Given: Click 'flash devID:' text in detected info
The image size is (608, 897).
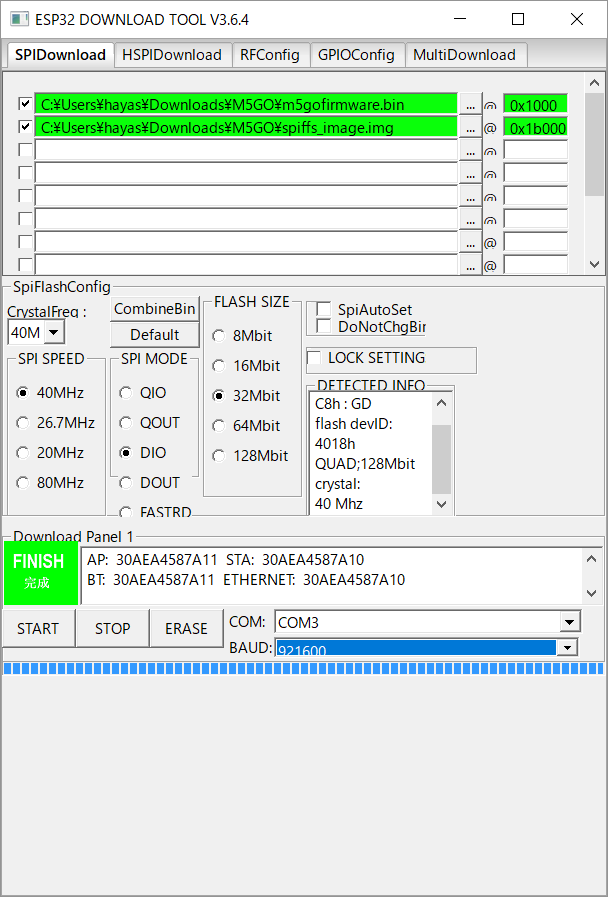Looking at the screenshot, I should coord(353,424).
